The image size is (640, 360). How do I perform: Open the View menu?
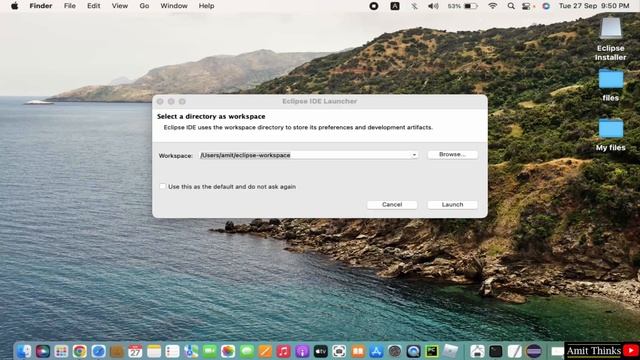tap(120, 6)
